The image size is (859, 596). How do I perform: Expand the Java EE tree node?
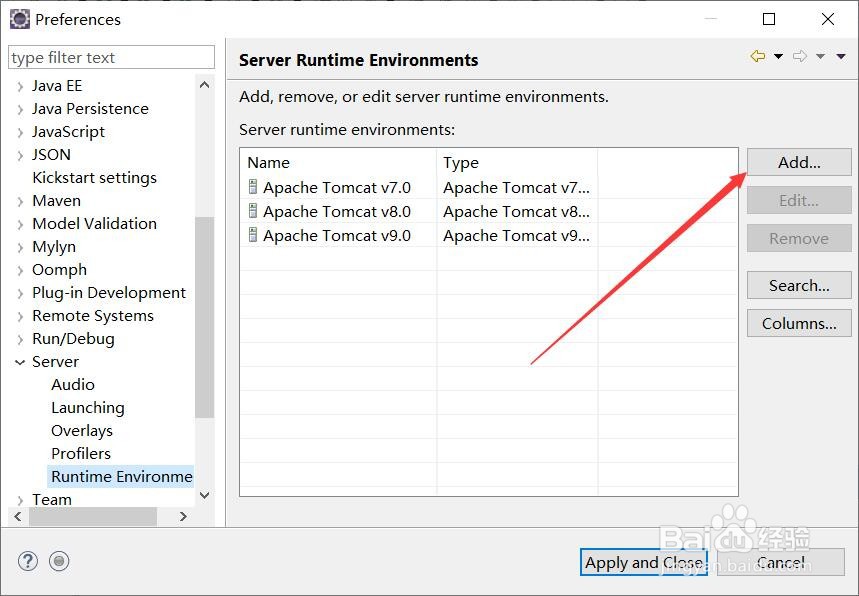pos(20,87)
